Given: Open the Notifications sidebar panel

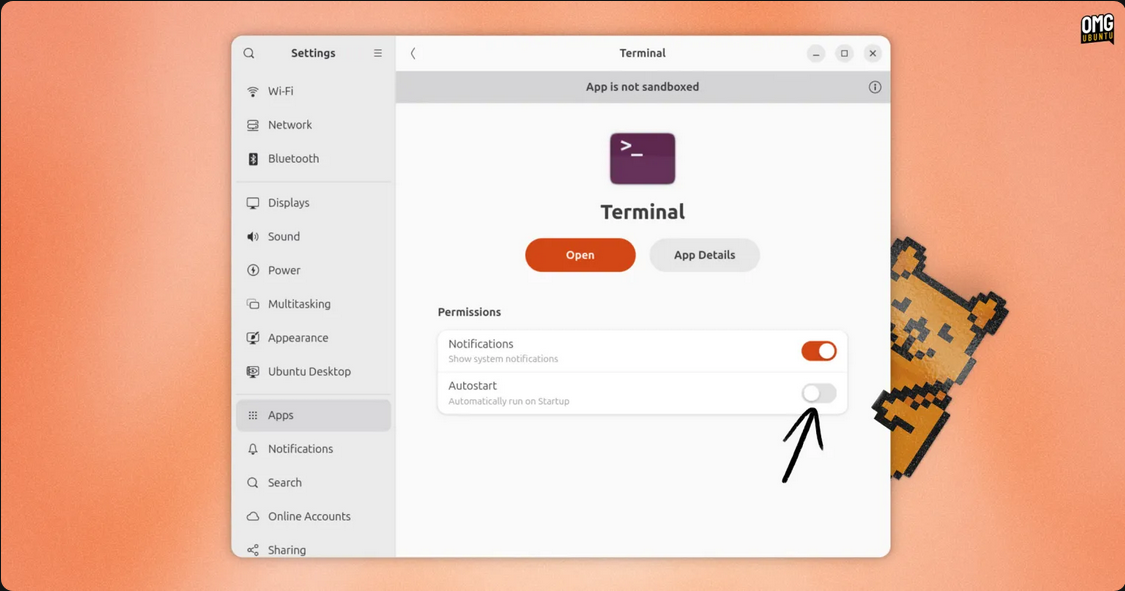Looking at the screenshot, I should 314,449.
